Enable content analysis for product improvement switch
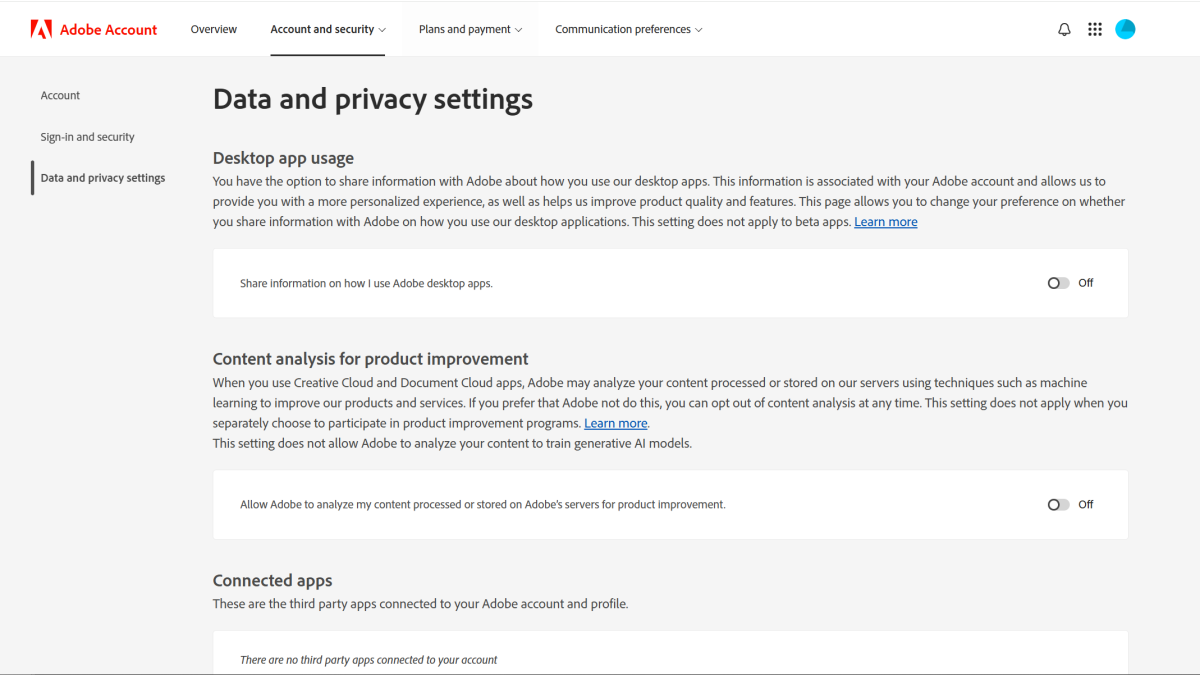The height and width of the screenshot is (675, 1200). click(x=1058, y=505)
